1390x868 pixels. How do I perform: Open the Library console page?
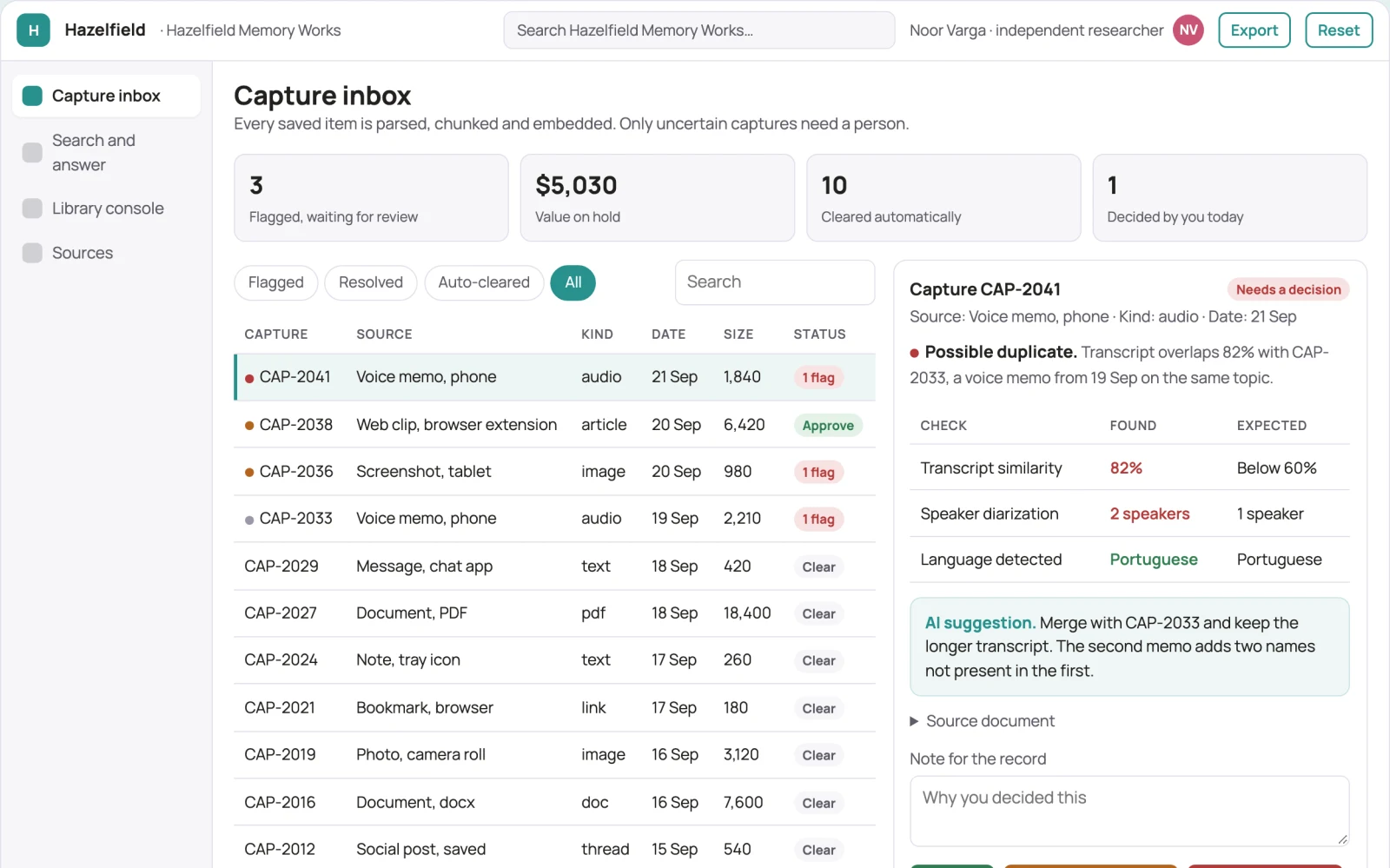[106, 209]
